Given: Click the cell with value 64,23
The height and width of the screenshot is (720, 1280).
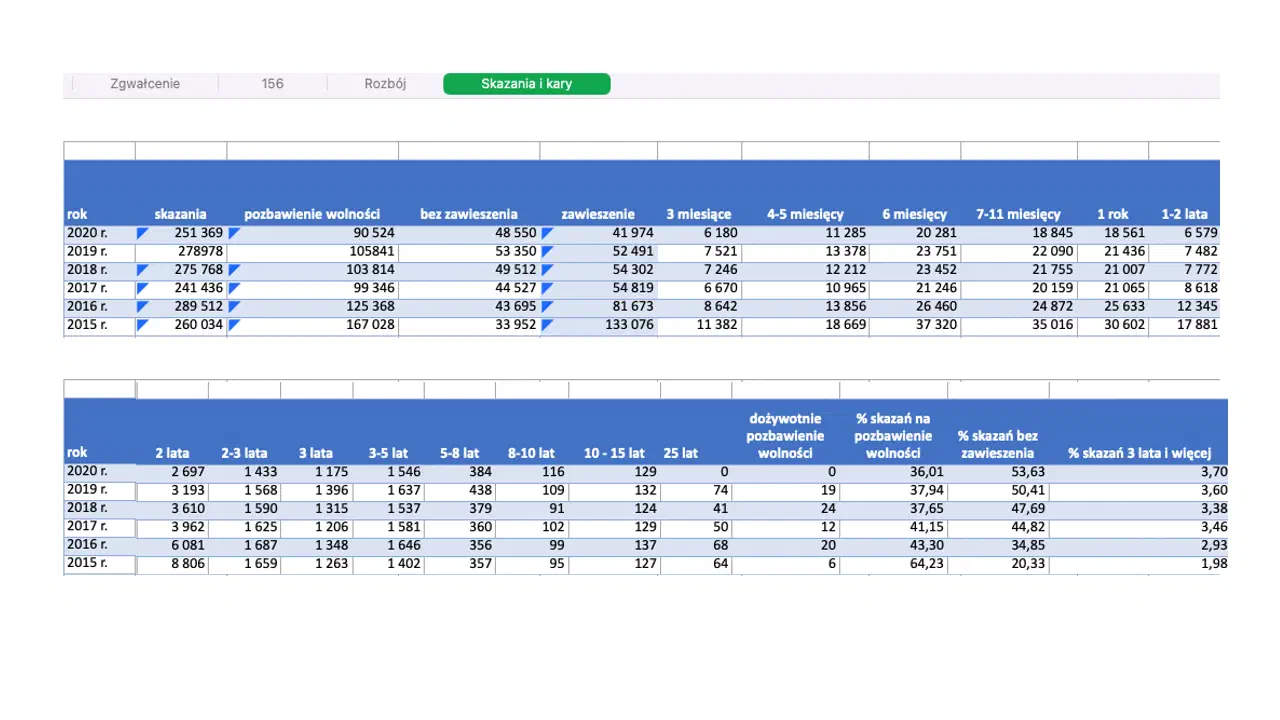Looking at the screenshot, I should (x=892, y=564).
